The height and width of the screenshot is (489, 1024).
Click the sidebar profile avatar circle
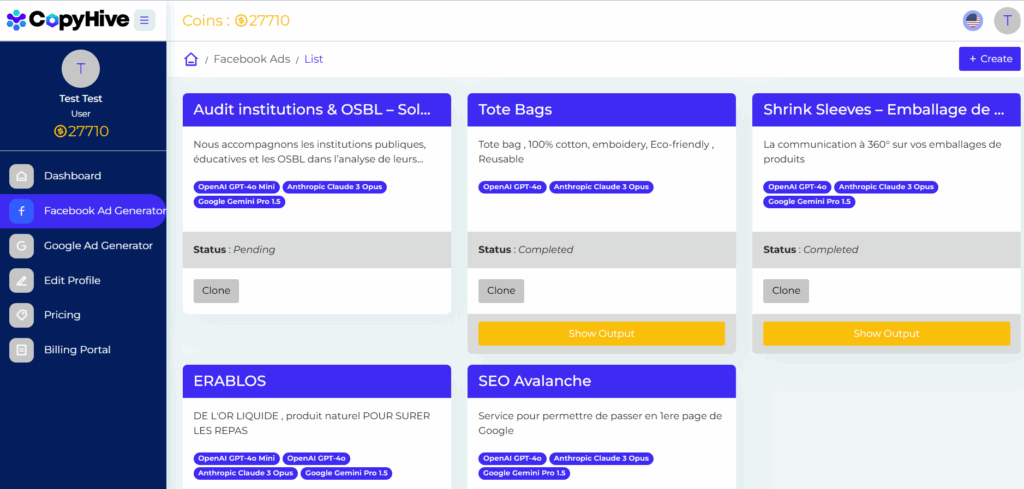80,69
